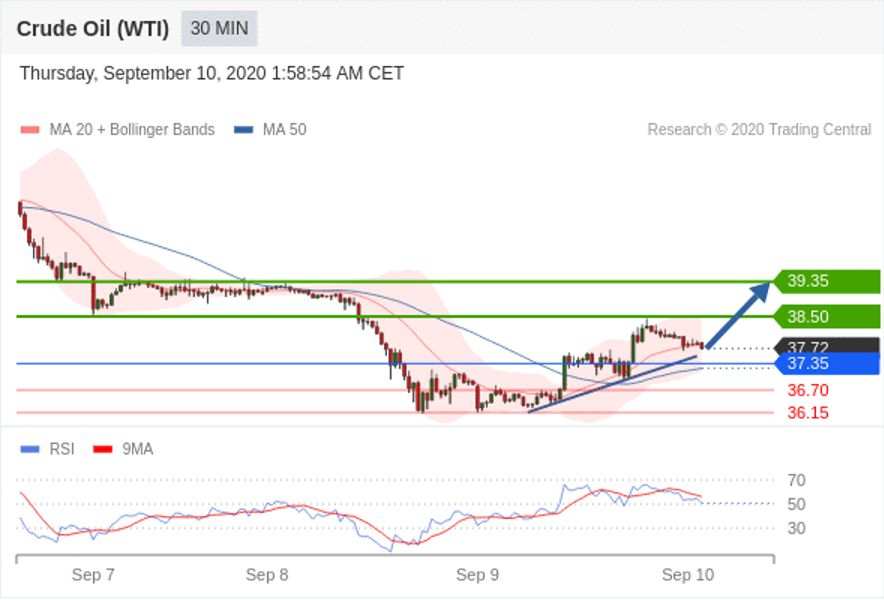The width and height of the screenshot is (884, 600).
Task: Toggle the 9MA legend entry
Action: pos(123,449)
